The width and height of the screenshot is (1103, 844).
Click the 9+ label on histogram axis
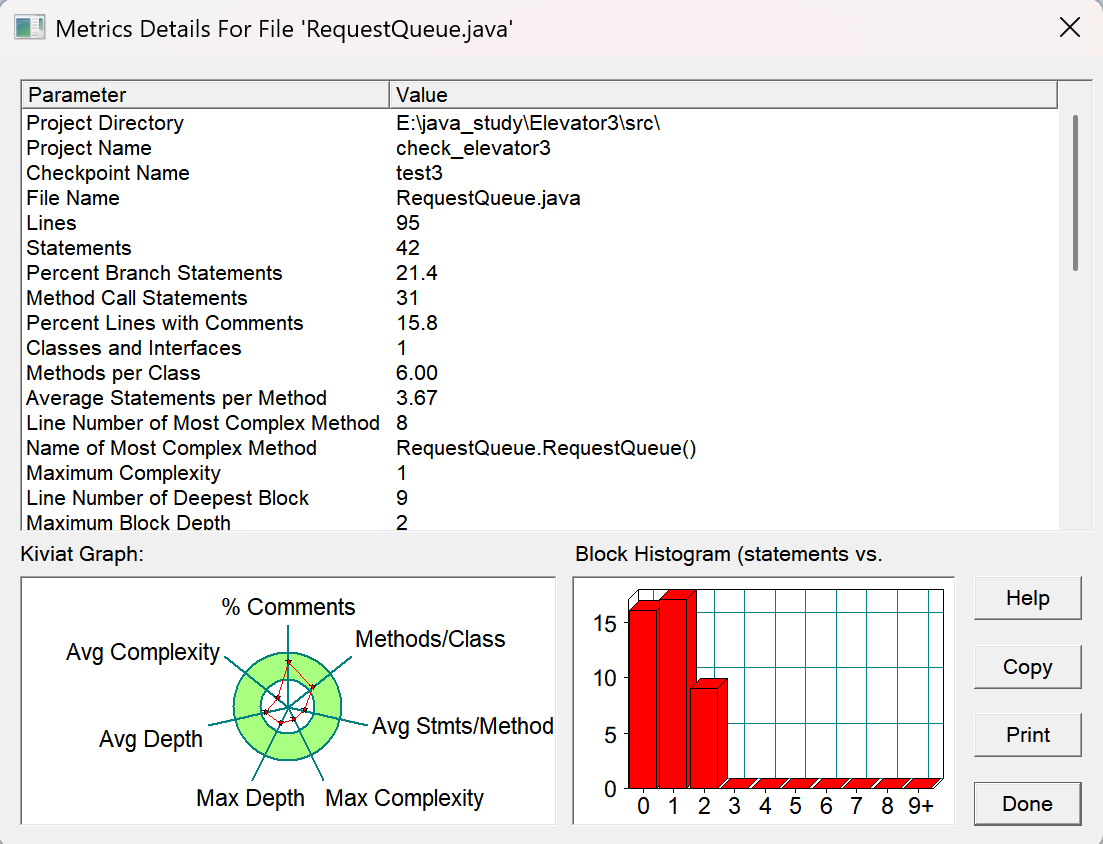tap(920, 806)
